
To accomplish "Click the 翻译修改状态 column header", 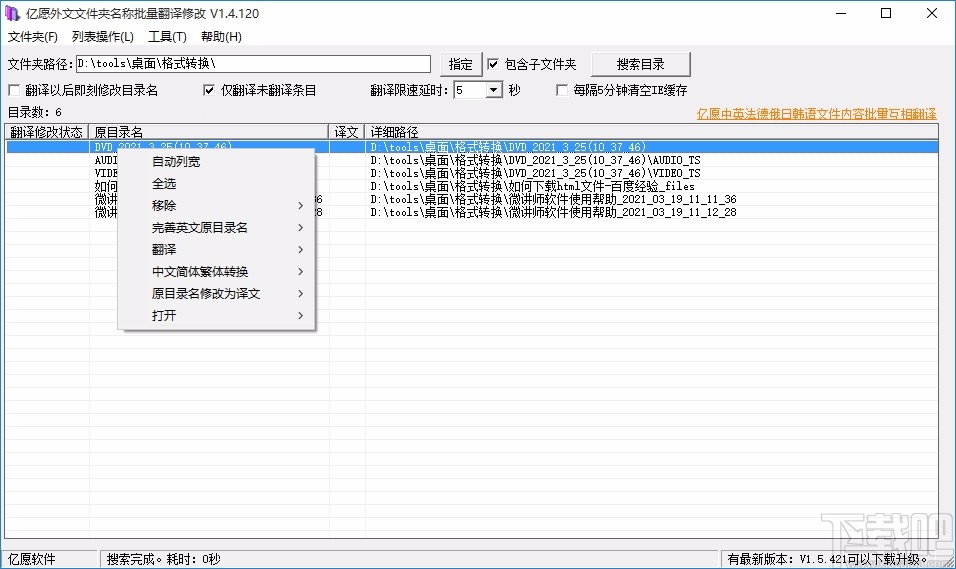I will (x=46, y=132).
